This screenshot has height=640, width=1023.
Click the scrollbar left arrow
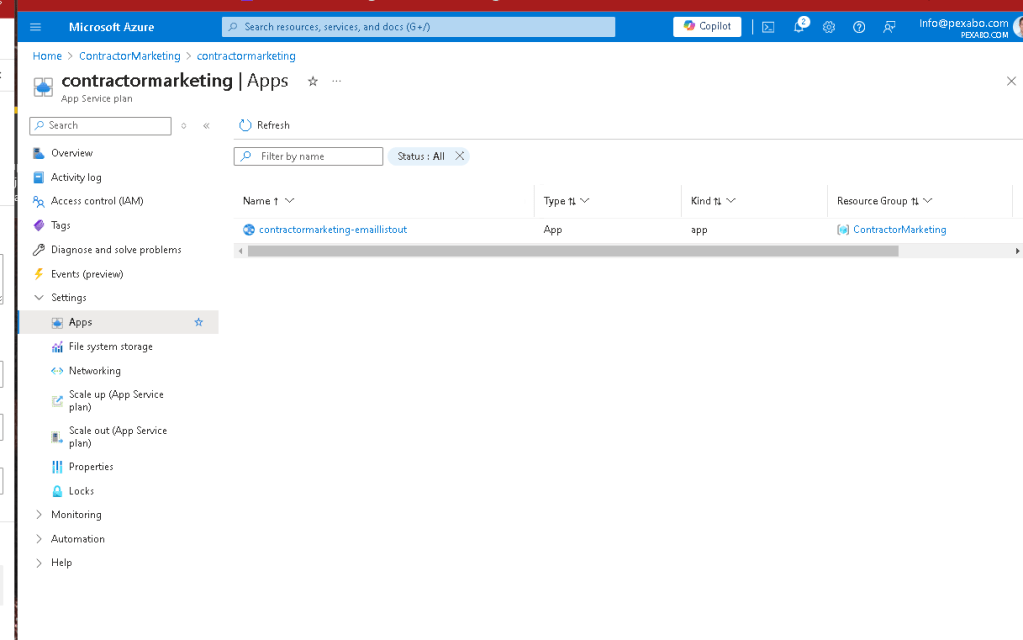point(241,251)
